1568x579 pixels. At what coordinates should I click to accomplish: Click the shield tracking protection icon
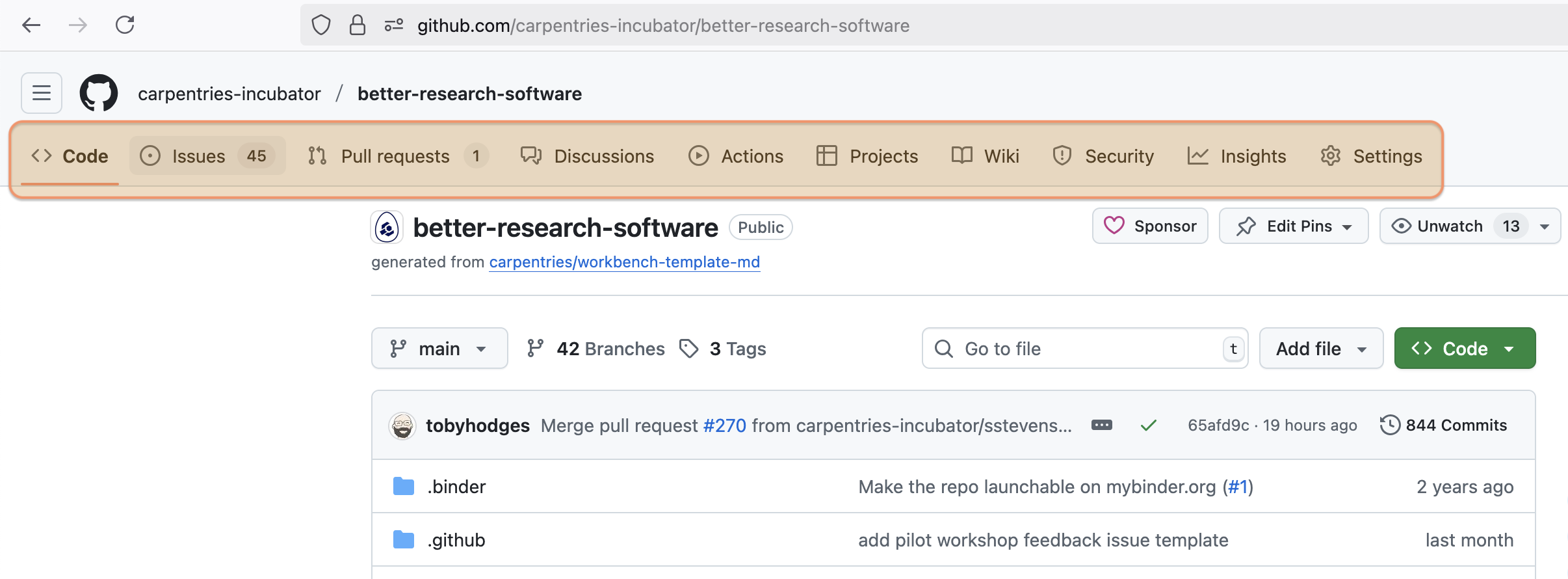coord(321,25)
